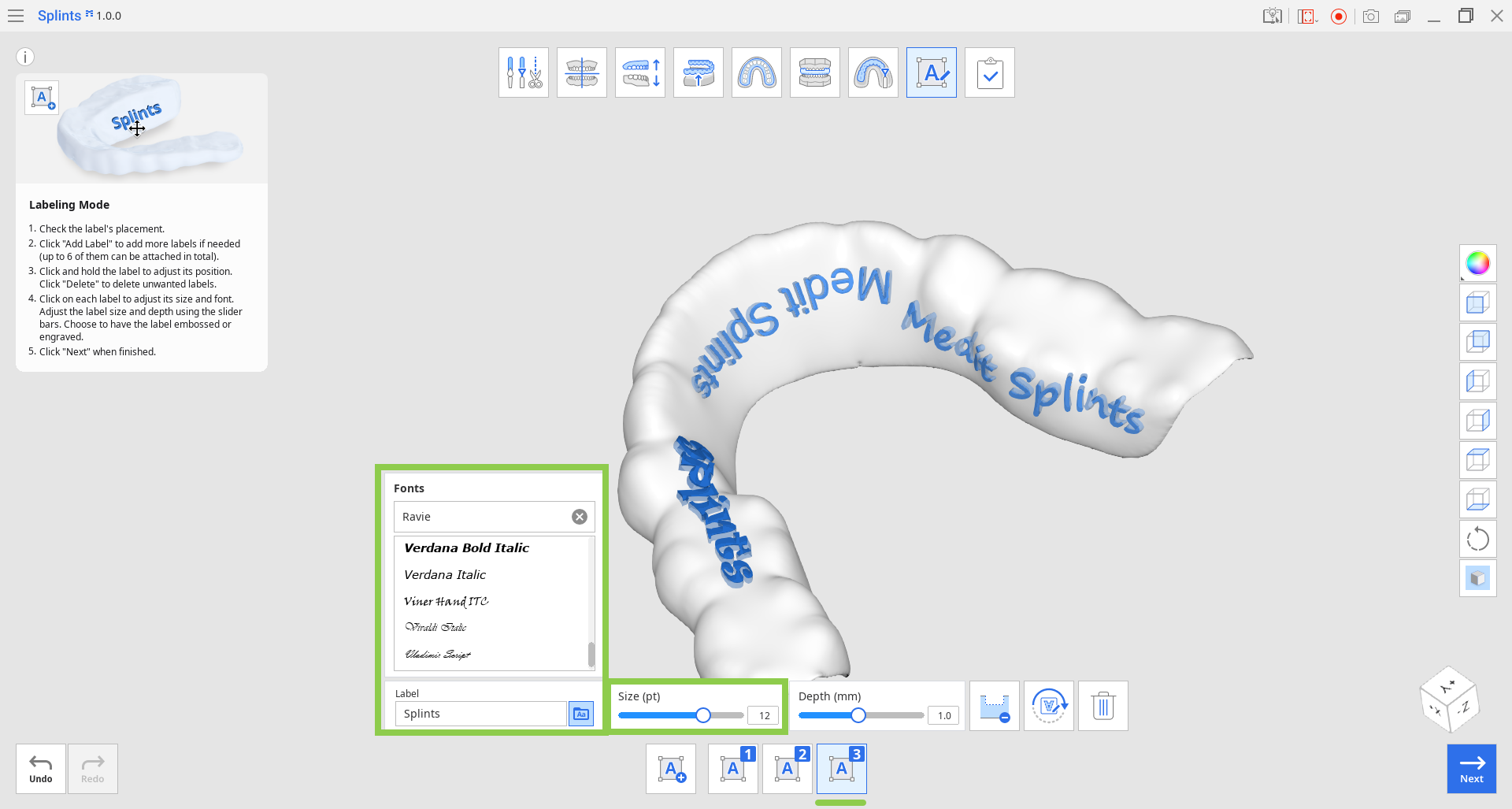Image resolution: width=1512 pixels, height=809 pixels.
Task: Open the finish checkmark step icon
Action: tap(990, 72)
